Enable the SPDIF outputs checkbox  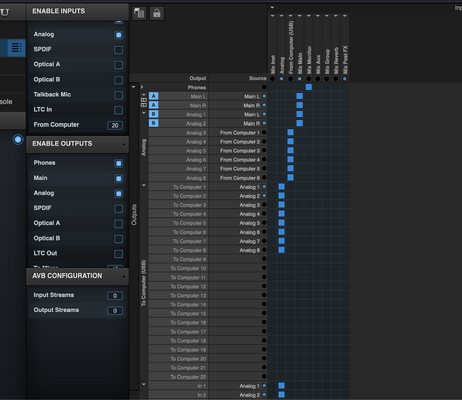point(118,209)
